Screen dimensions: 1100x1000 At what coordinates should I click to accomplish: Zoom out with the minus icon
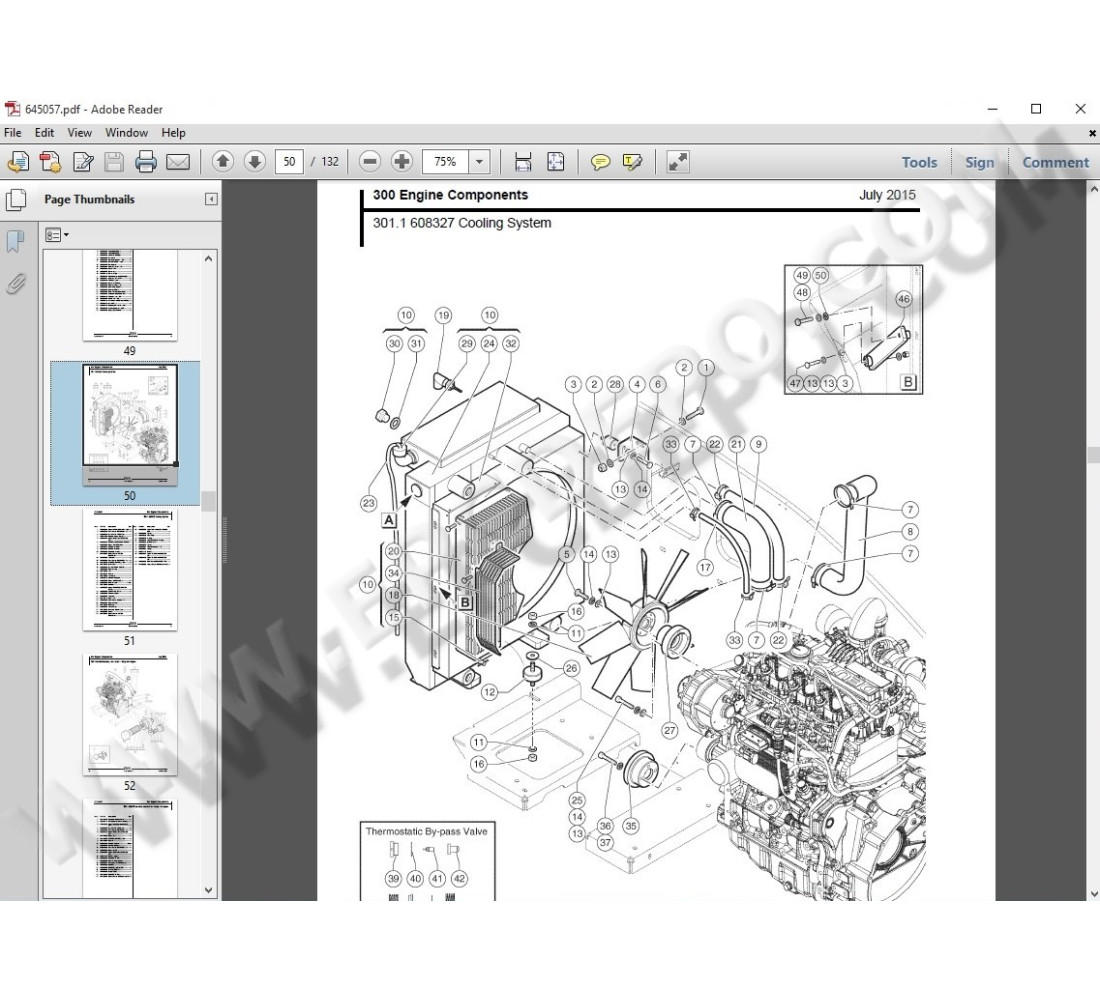[369, 161]
